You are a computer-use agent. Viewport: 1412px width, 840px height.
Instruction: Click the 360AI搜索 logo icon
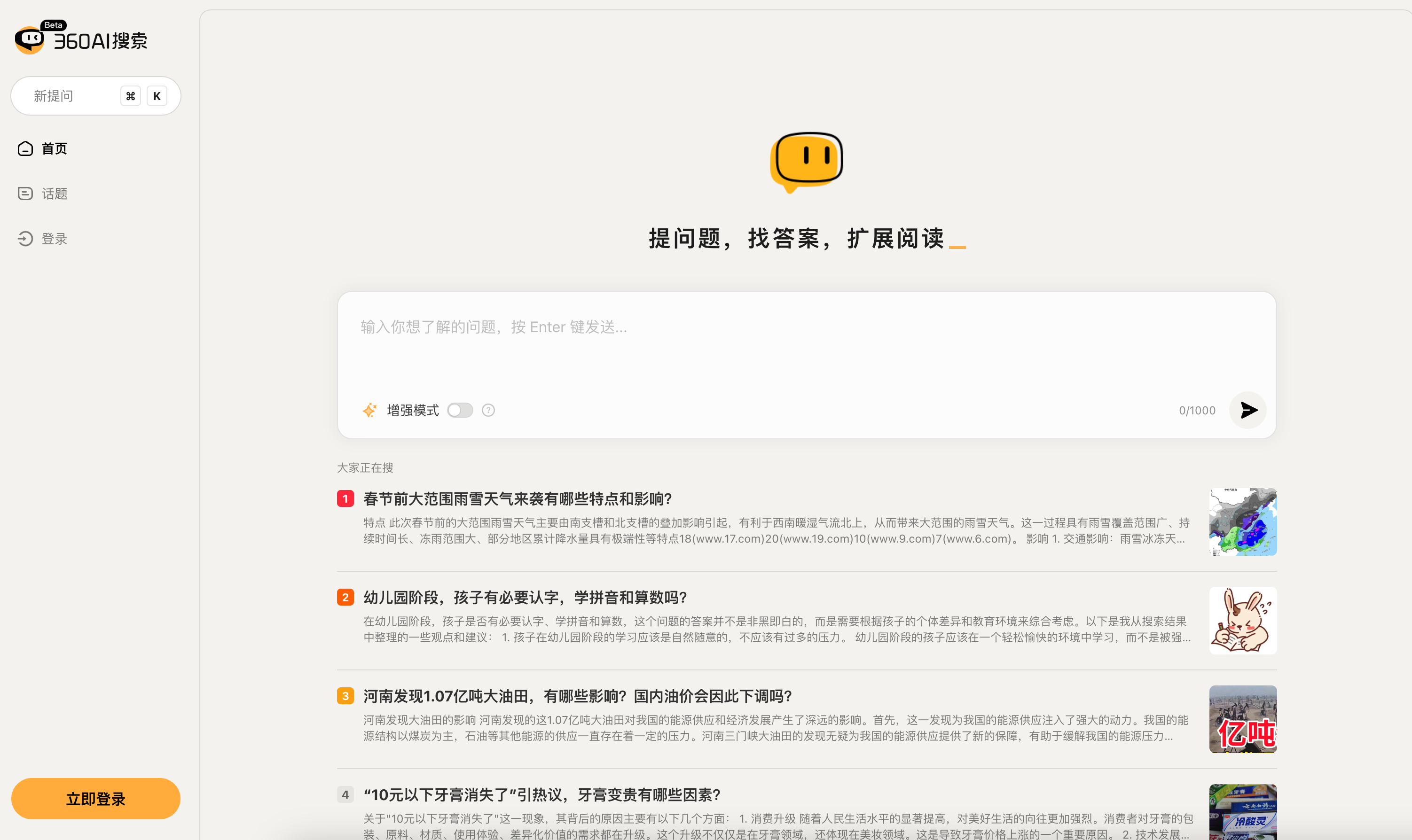(30, 39)
